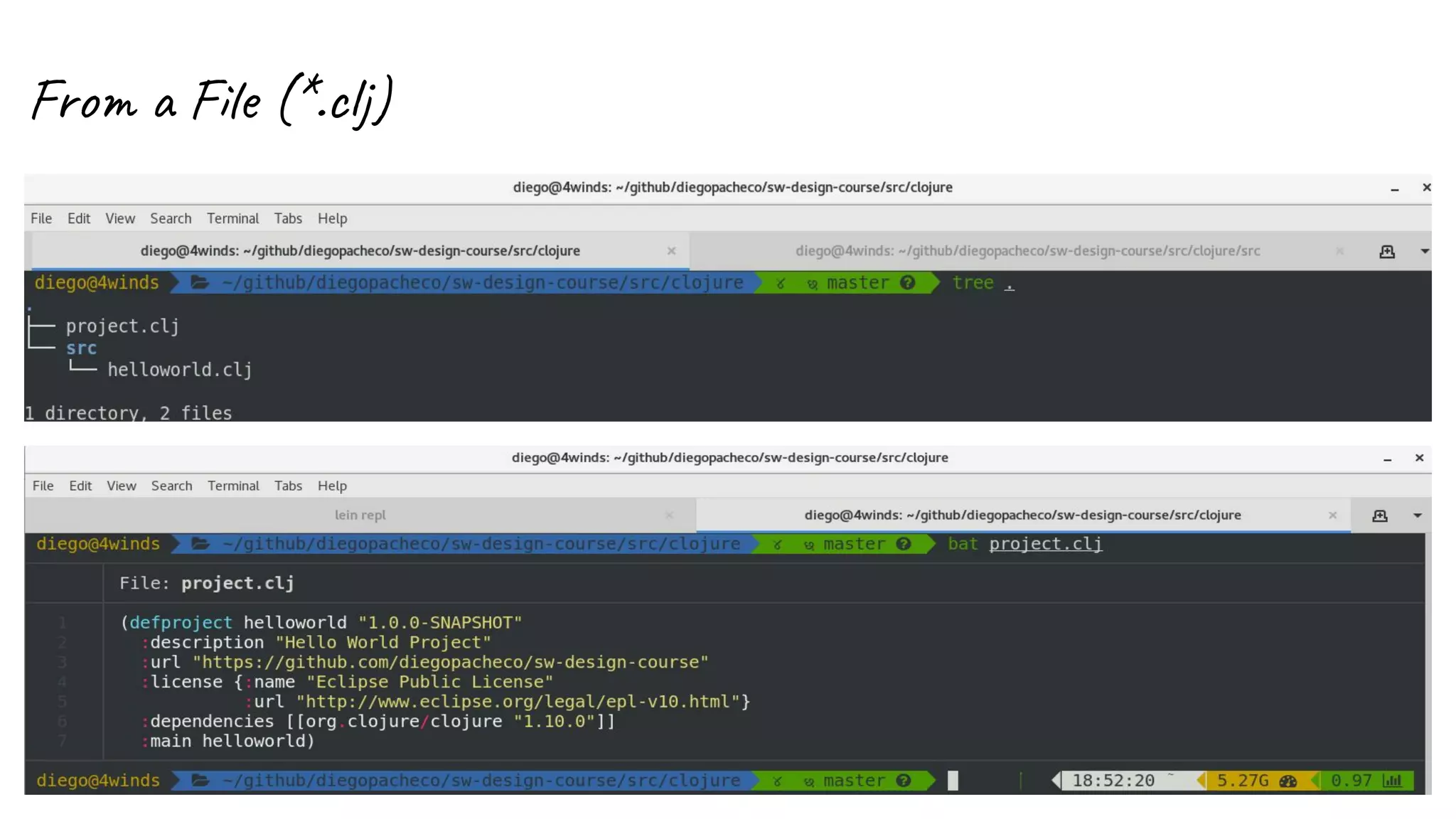Screen dimensions: 1456x819
Task: Click git status question icon in top prompt
Action: pos(907,283)
